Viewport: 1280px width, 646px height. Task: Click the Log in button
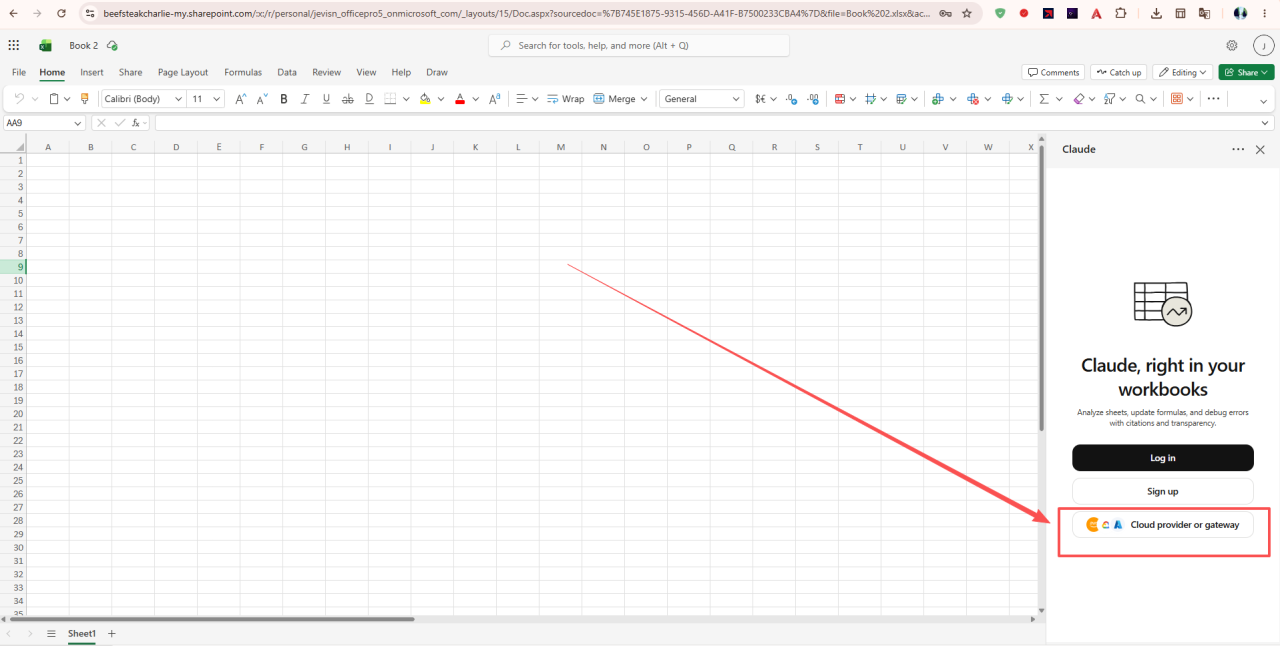tap(1163, 458)
